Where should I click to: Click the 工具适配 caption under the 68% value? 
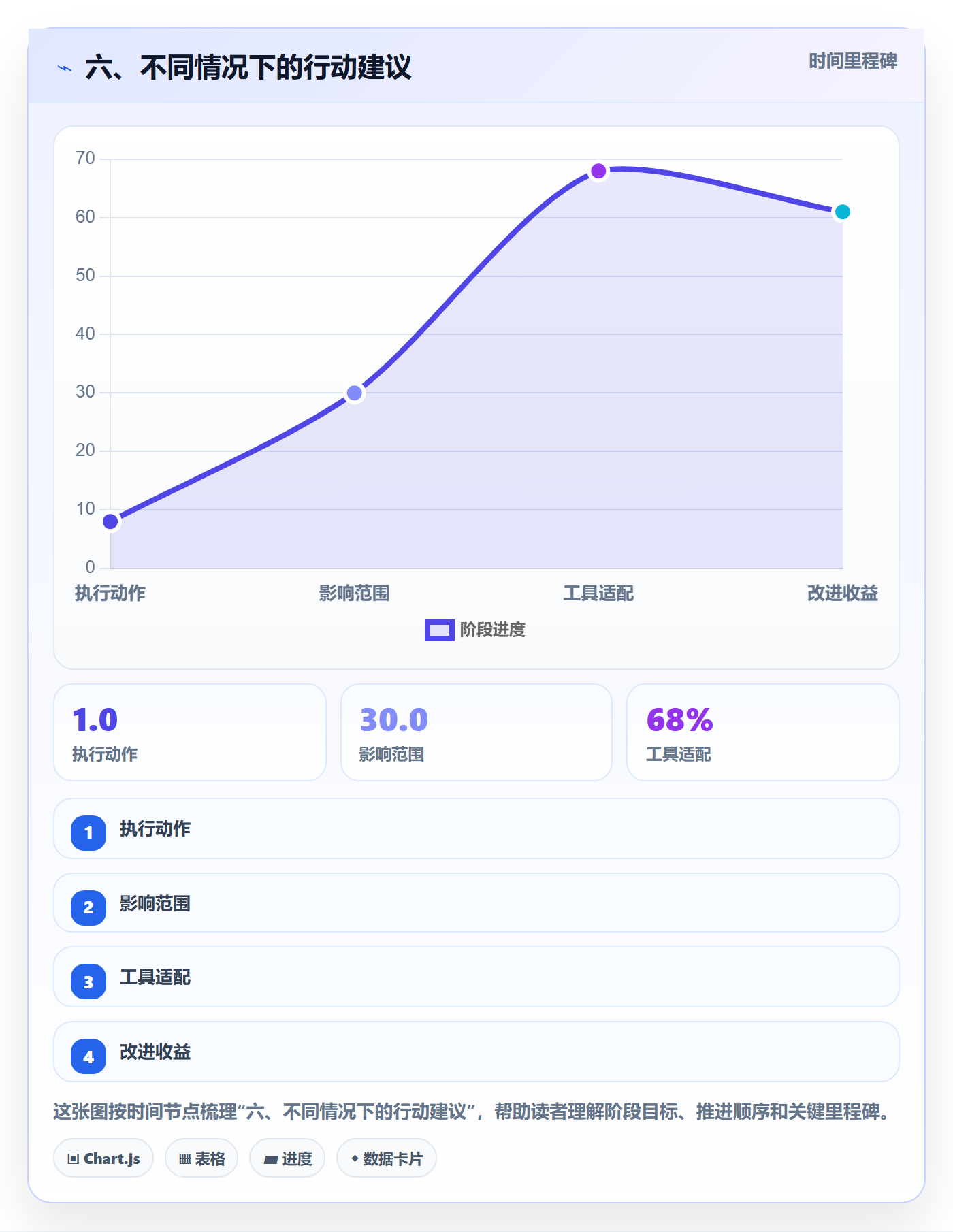click(x=679, y=754)
